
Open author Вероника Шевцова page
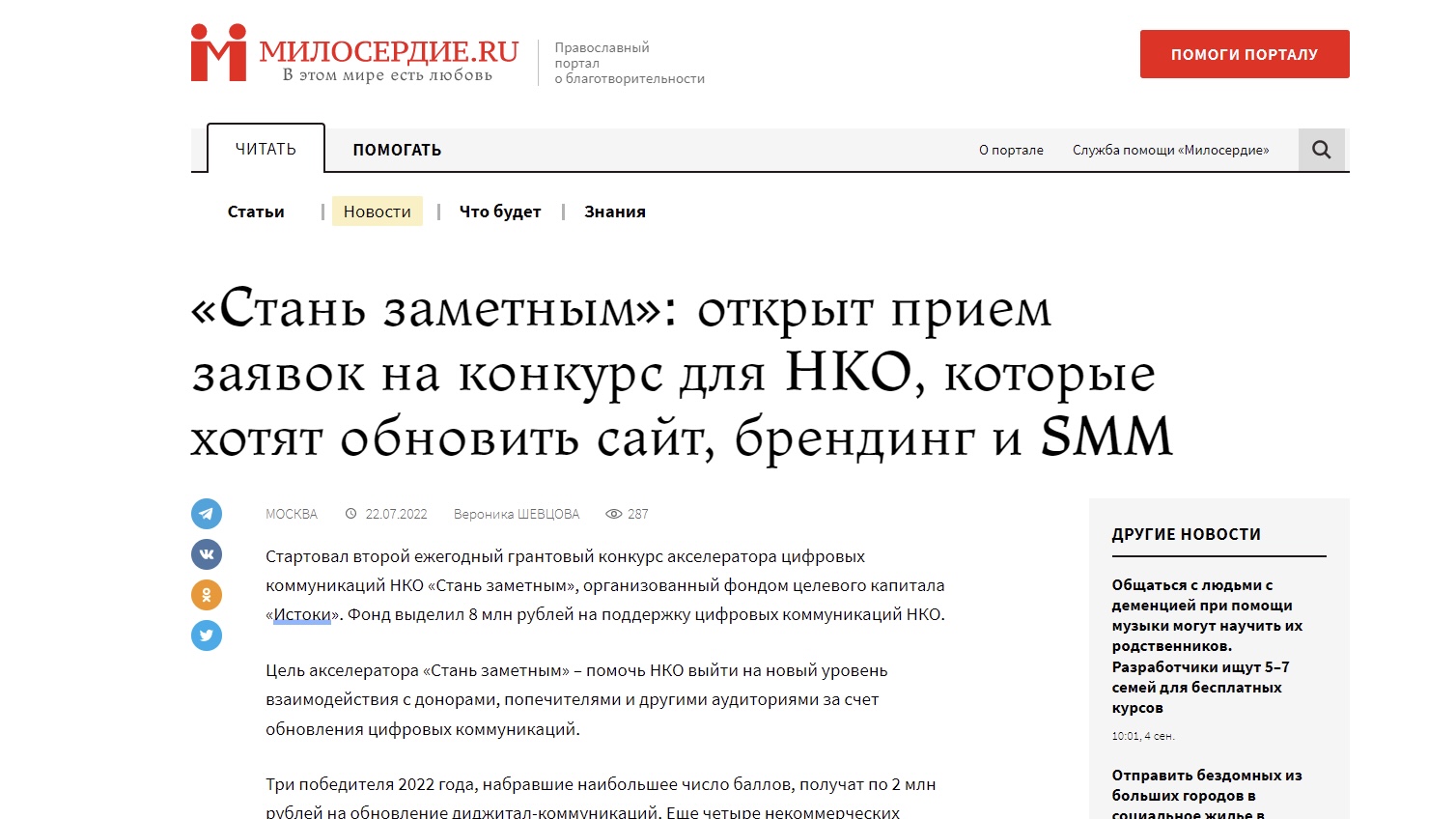click(x=517, y=514)
